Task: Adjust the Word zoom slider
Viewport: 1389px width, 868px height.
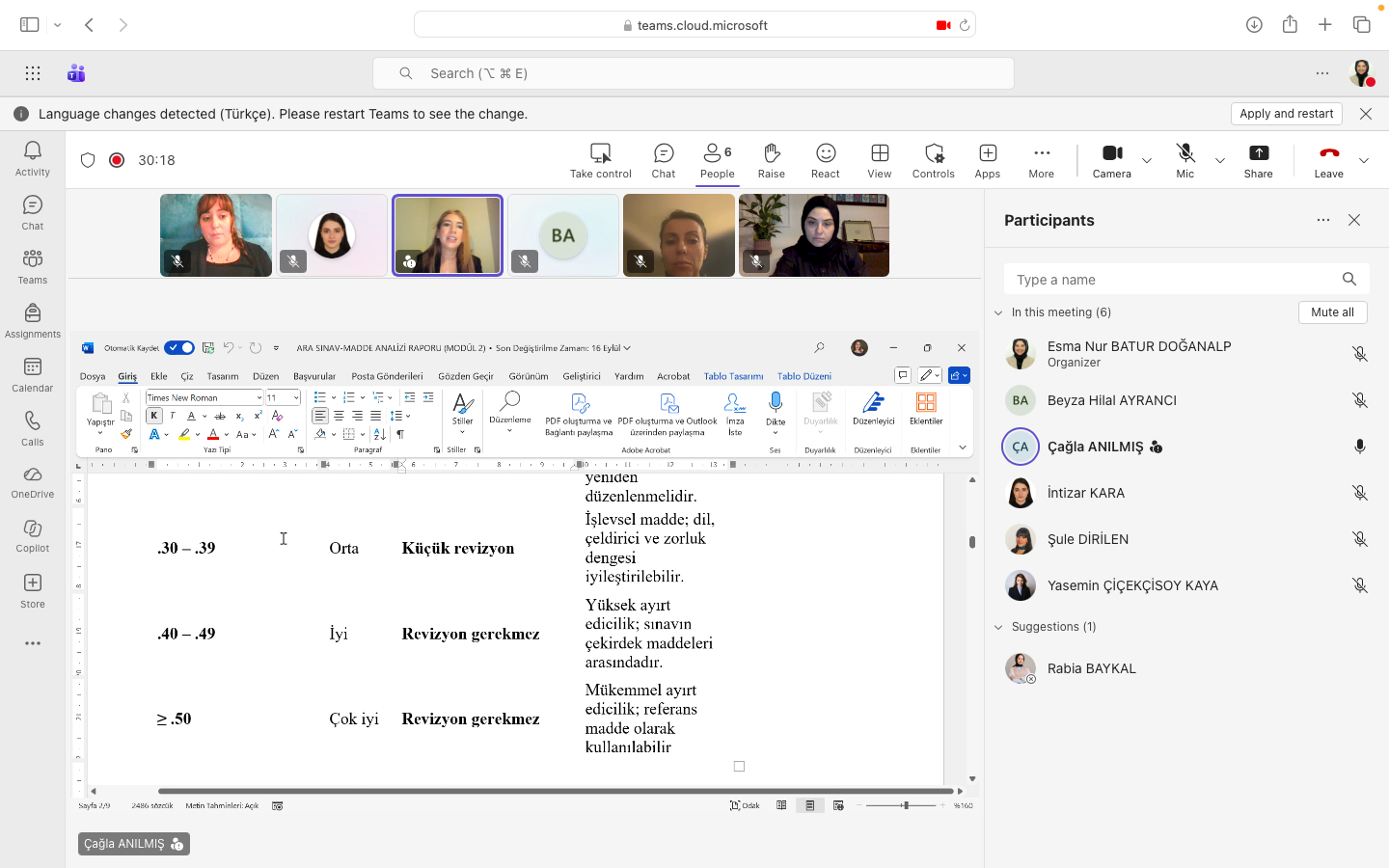Action: [905, 805]
